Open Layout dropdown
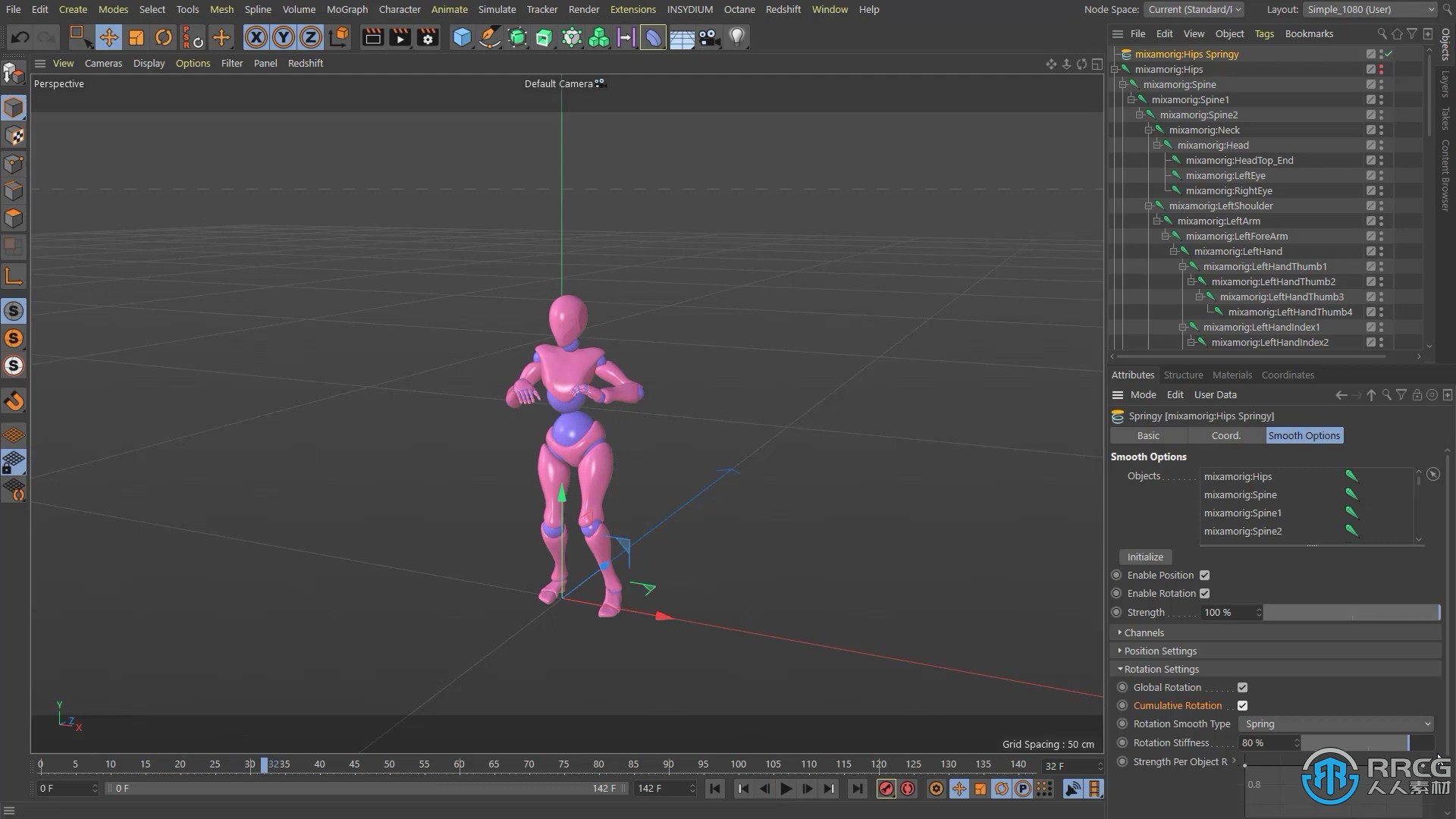The image size is (1456, 819). tap(1371, 9)
